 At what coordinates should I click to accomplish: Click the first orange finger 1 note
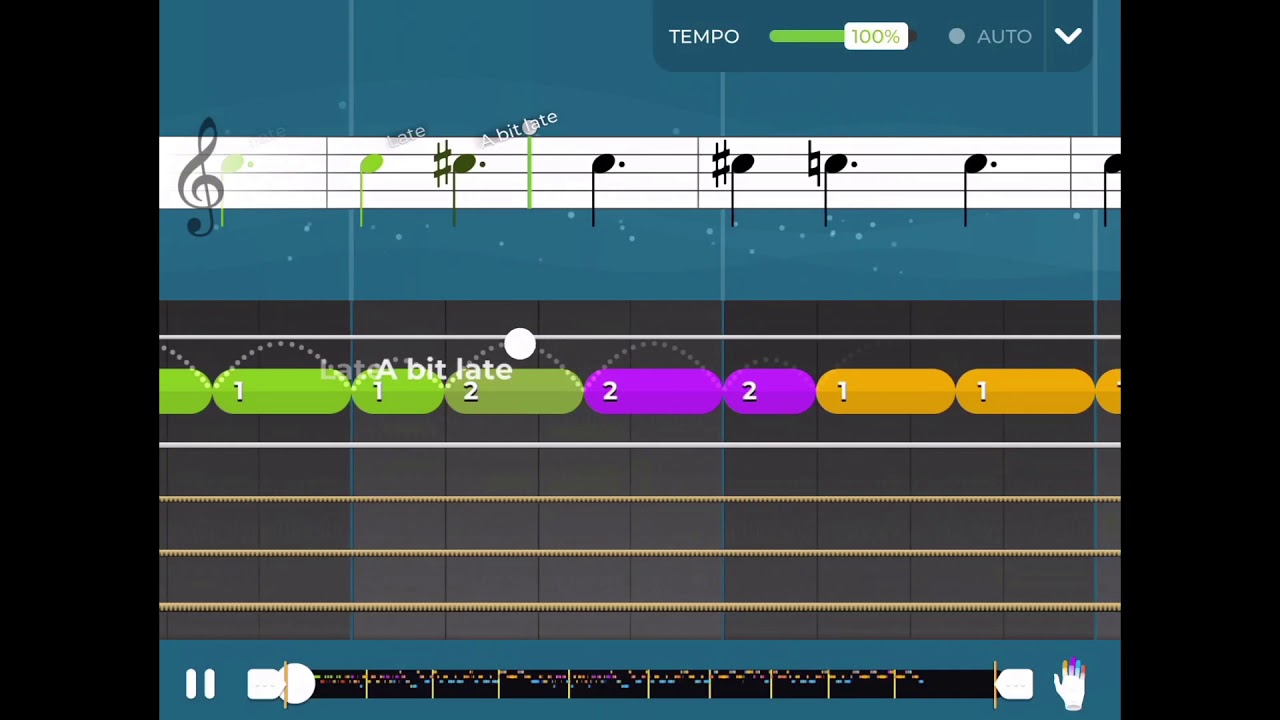click(x=886, y=391)
